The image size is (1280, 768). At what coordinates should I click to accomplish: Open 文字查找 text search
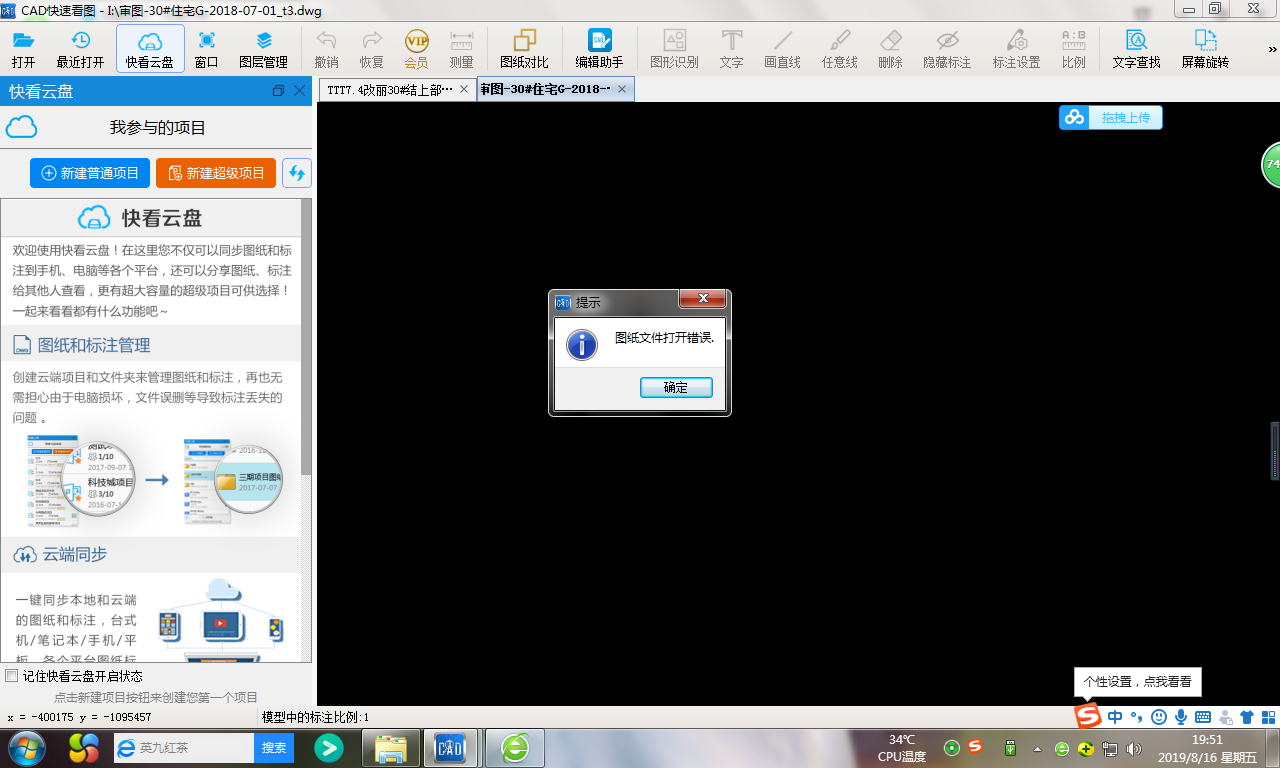click(x=1136, y=49)
